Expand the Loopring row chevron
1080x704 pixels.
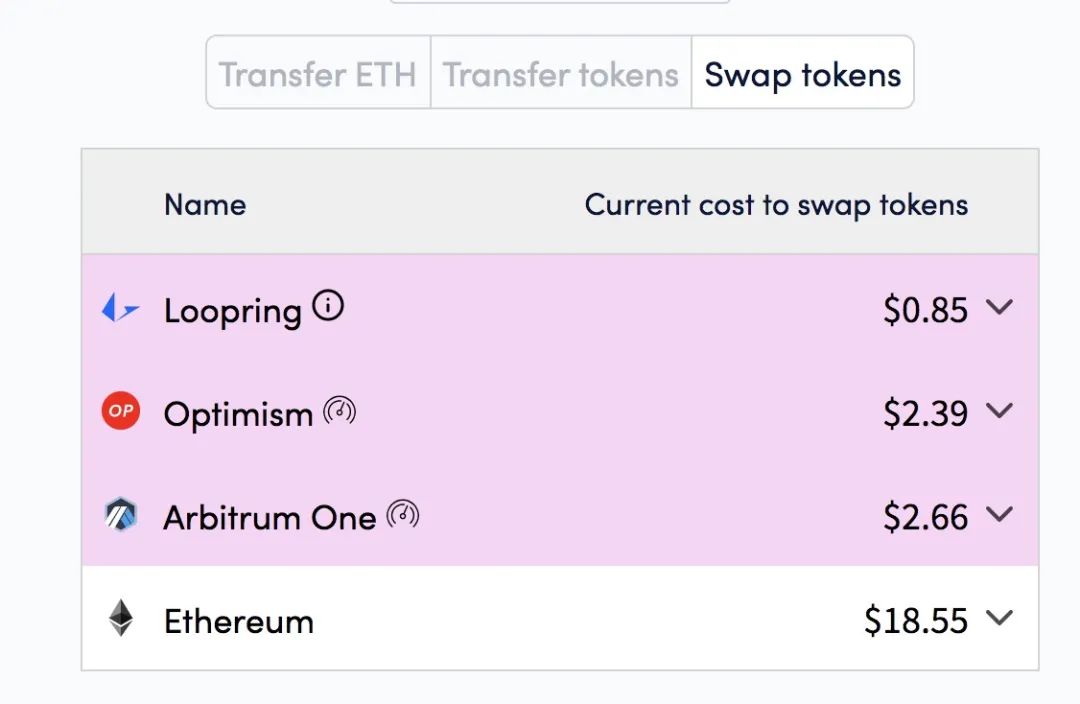pyautogui.click(x=999, y=307)
